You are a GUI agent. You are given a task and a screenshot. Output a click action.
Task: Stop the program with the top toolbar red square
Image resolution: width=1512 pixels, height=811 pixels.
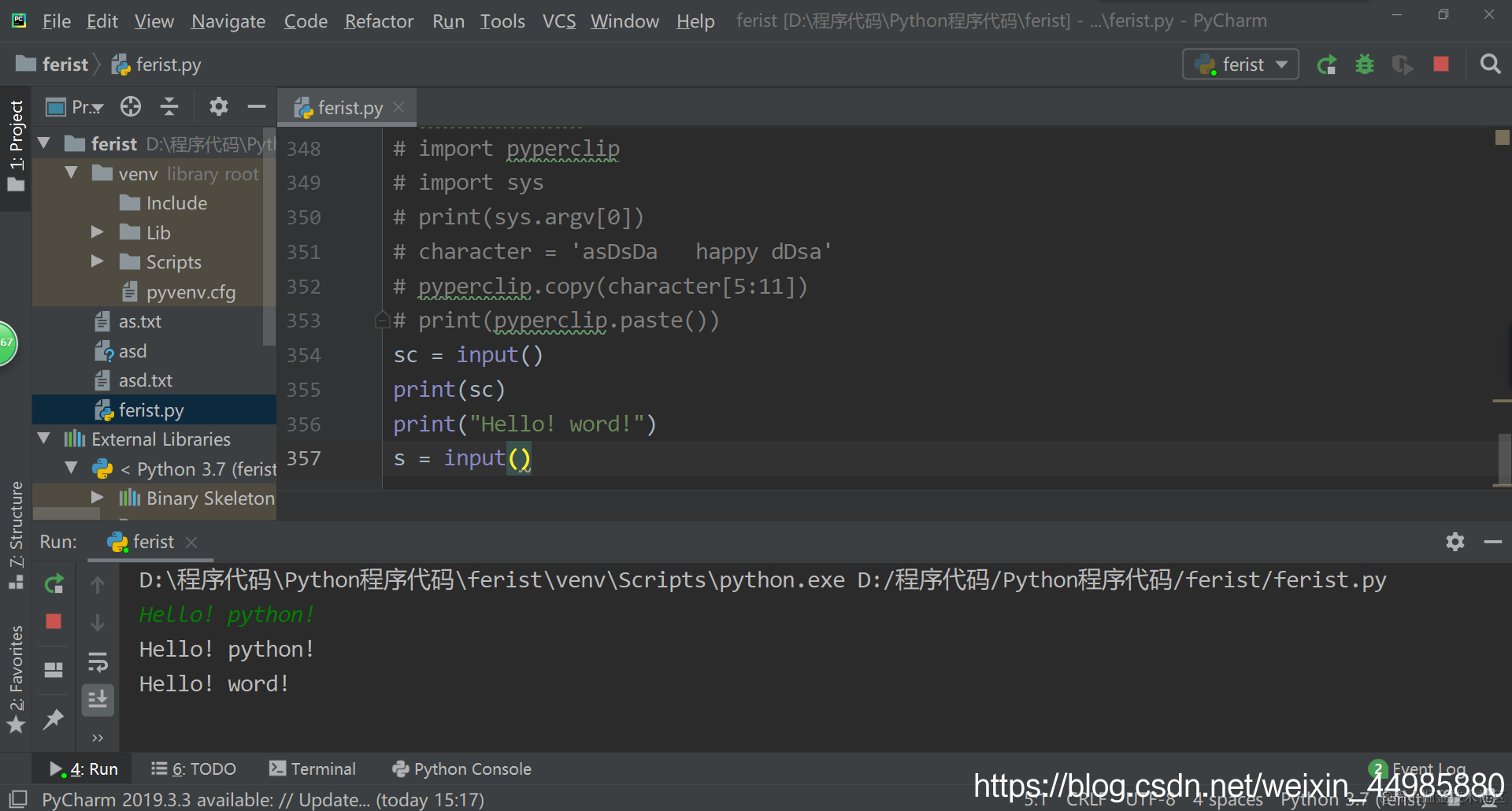[1441, 65]
